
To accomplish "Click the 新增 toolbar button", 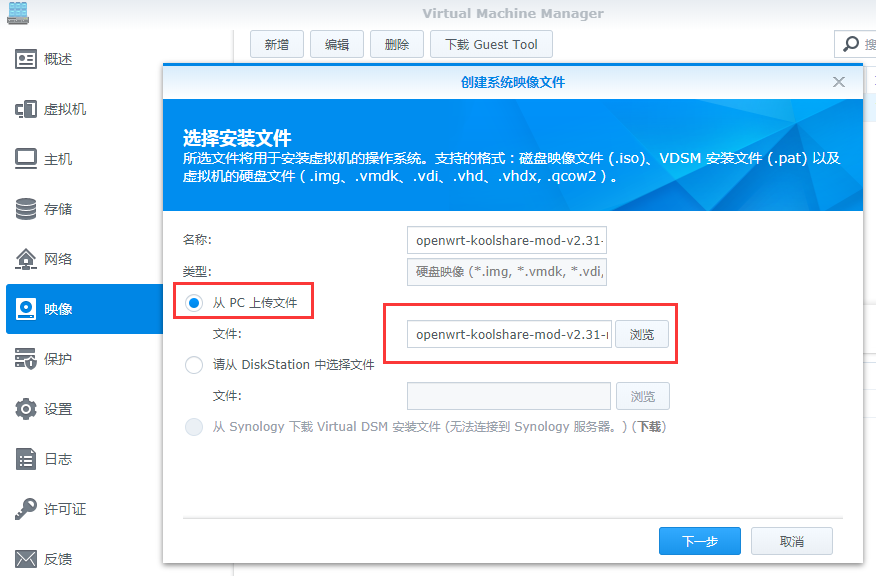I will coord(277,44).
